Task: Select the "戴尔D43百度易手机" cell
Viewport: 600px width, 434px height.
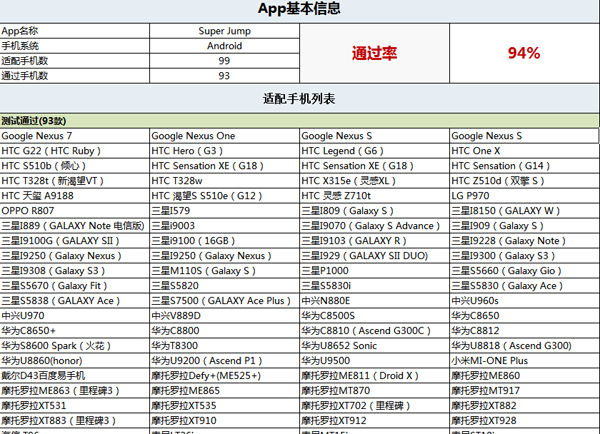Action: tap(75, 375)
